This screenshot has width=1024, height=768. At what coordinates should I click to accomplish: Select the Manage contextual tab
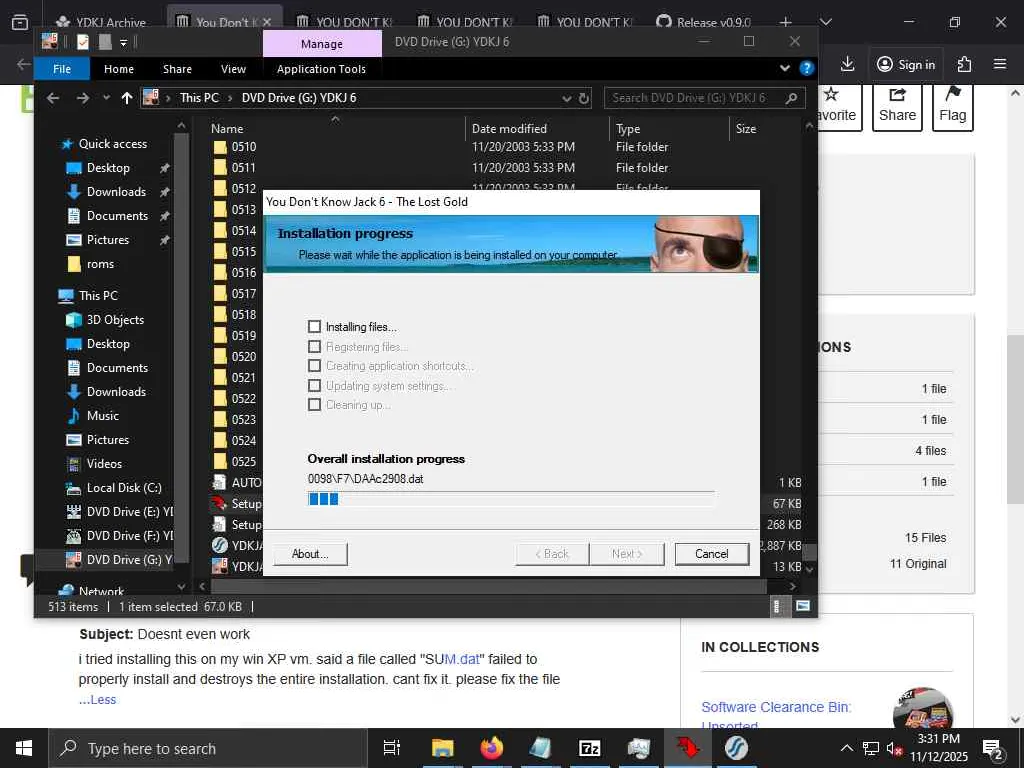pyautogui.click(x=322, y=44)
